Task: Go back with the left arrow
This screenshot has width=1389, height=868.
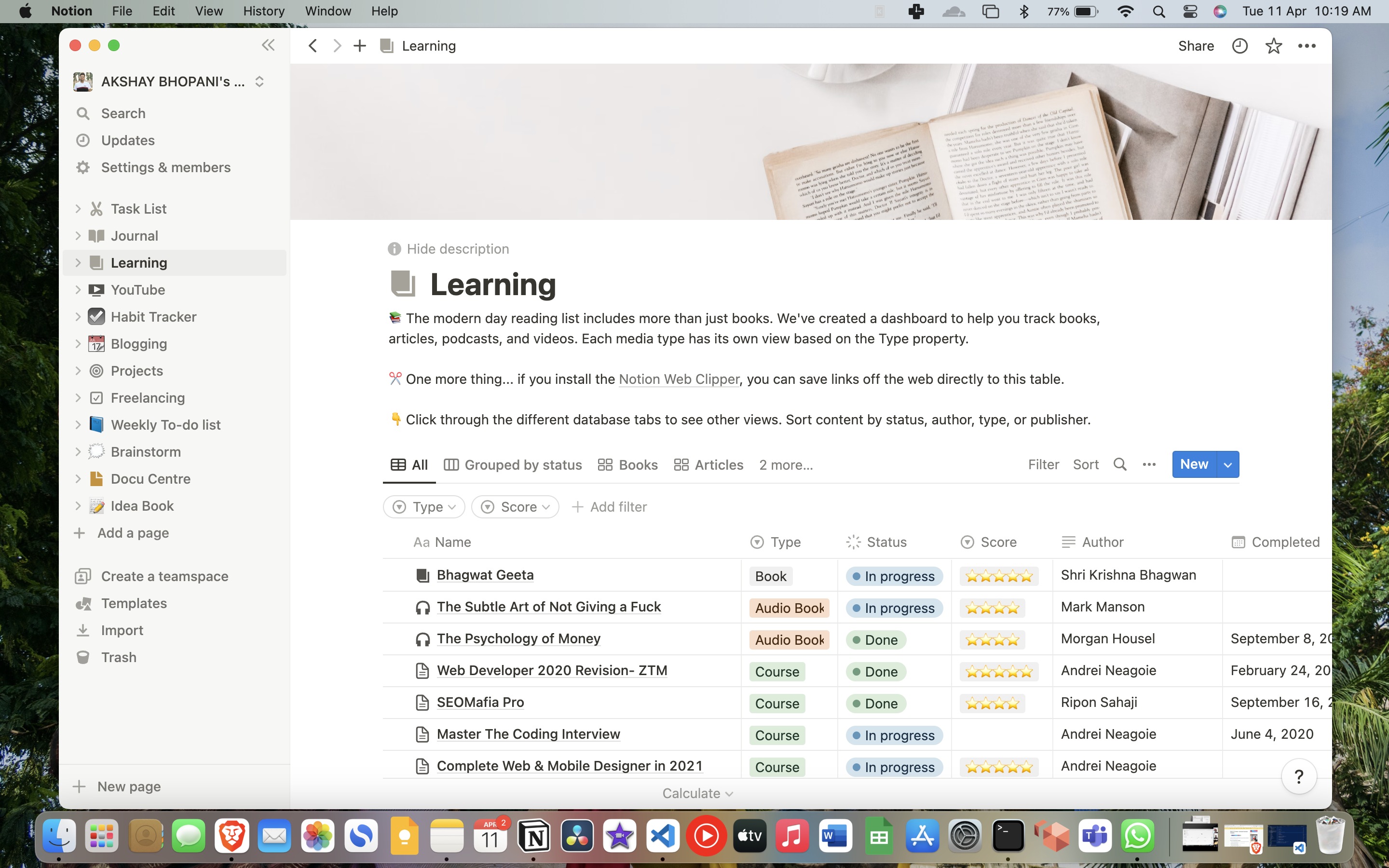Action: point(313,46)
